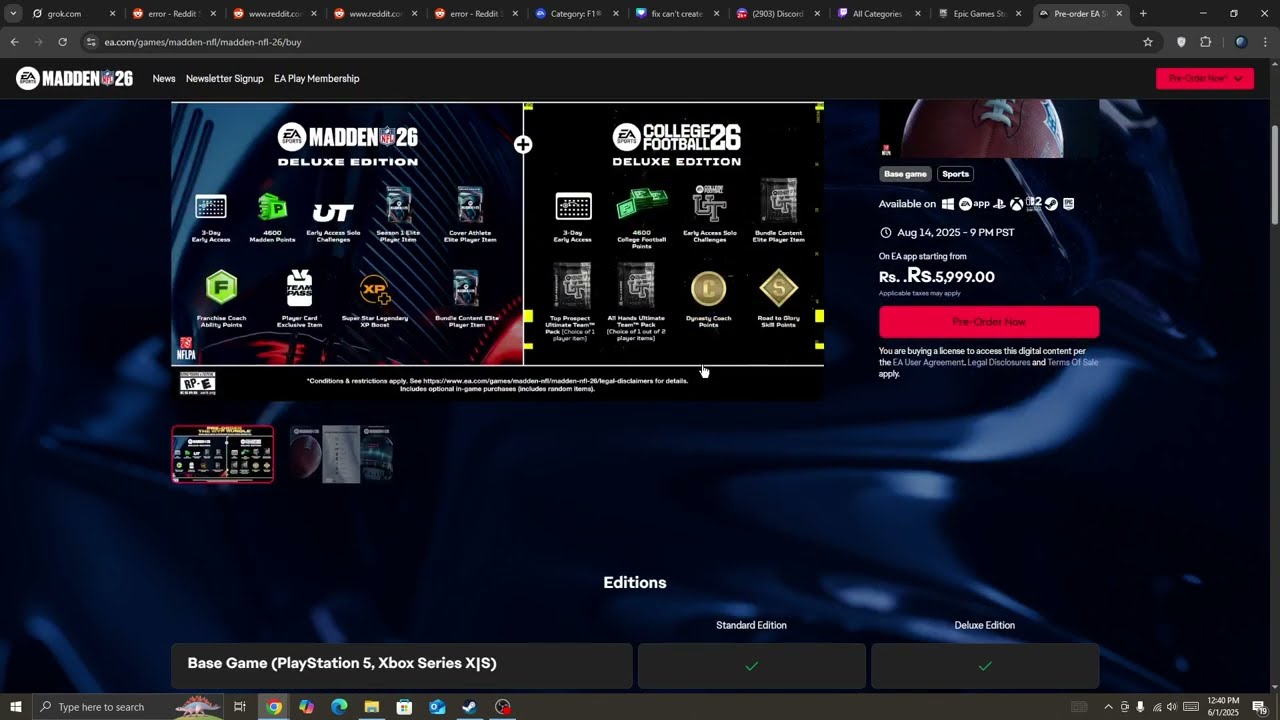Open the Terms Of Sale link

1073,362
